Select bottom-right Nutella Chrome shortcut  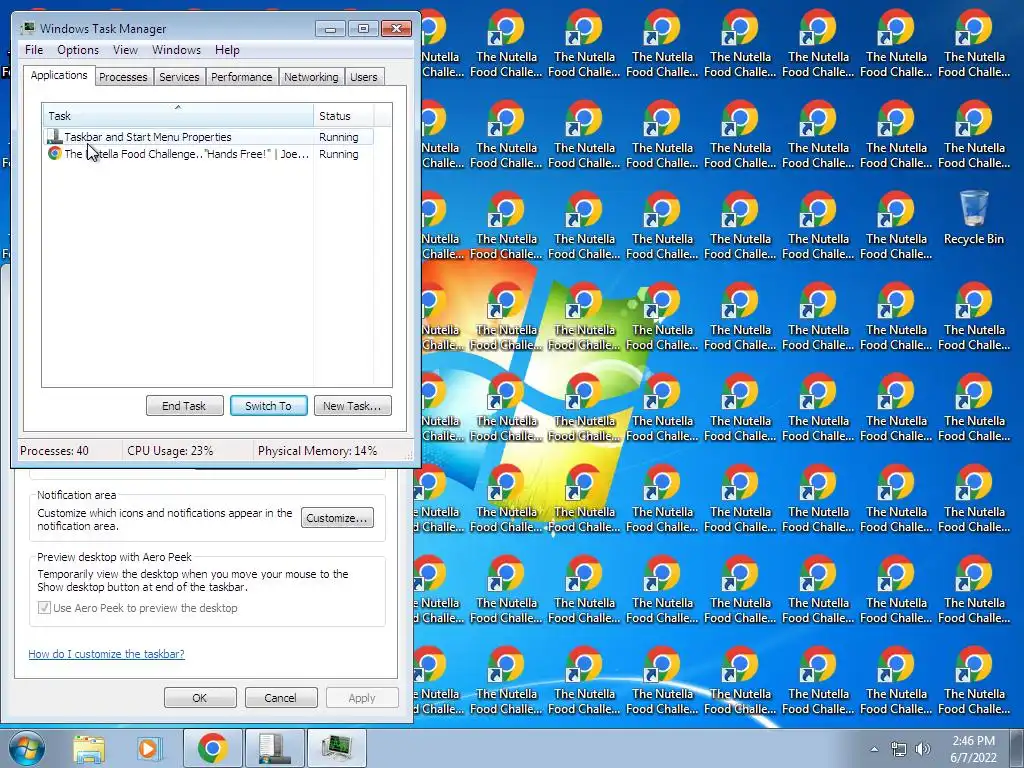point(974,680)
